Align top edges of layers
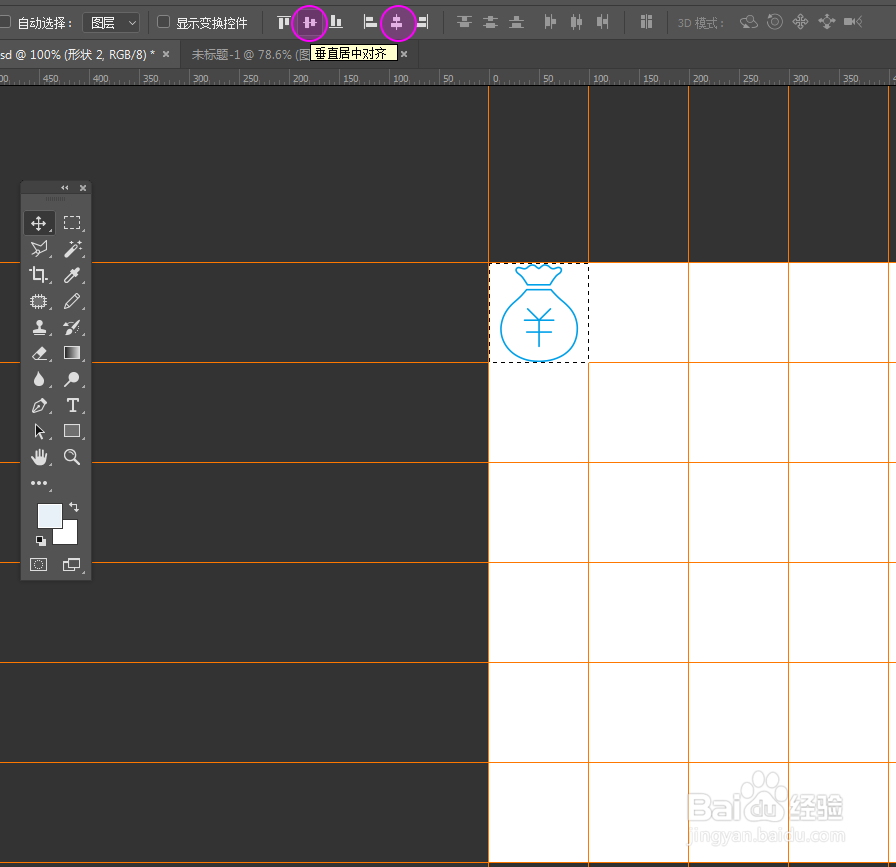Viewport: 896px width, 867px height. pos(284,22)
